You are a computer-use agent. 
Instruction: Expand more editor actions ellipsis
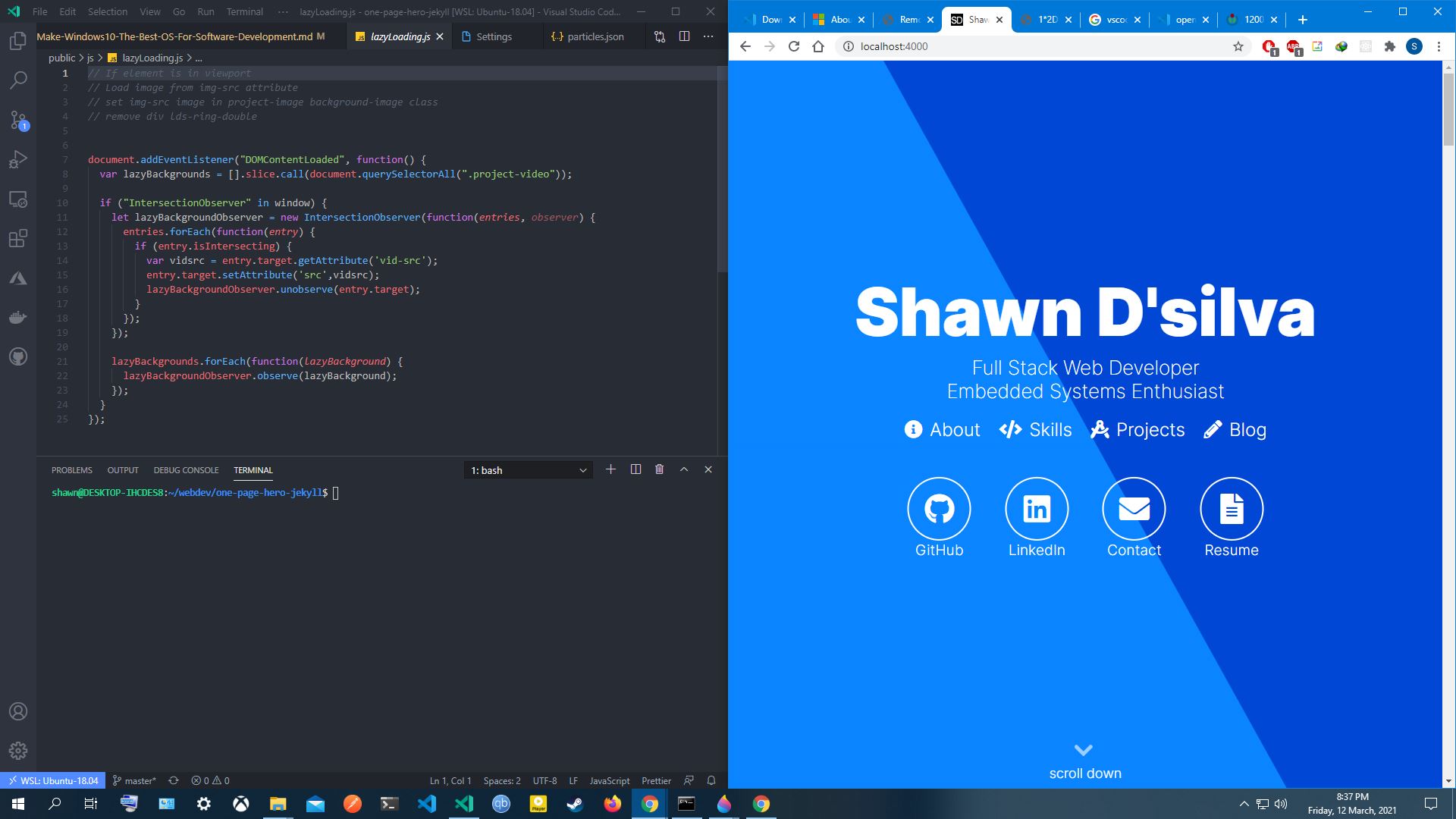pyautogui.click(x=708, y=36)
